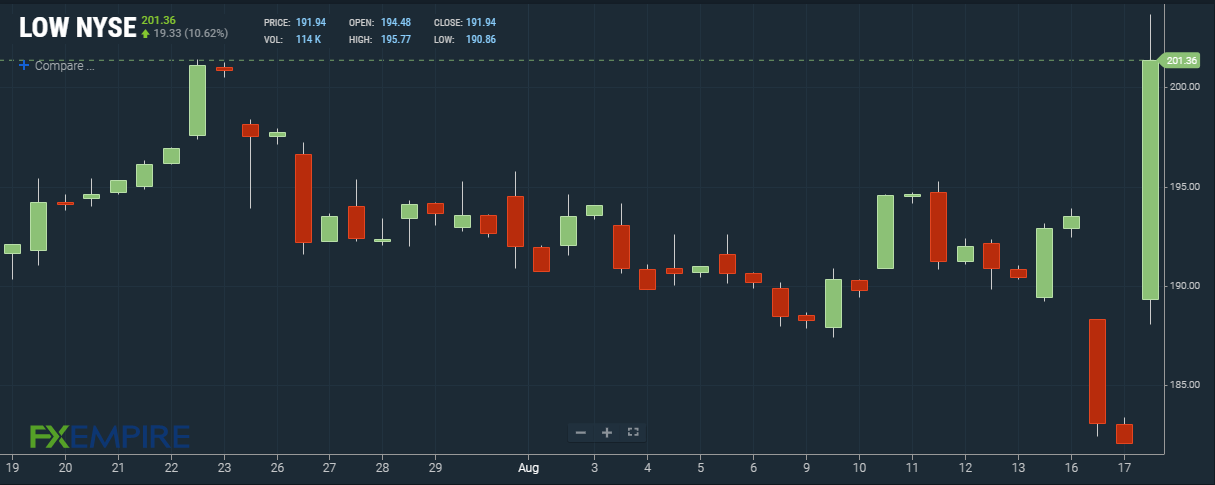Select the PRICE: 191.94 readout

click(296, 22)
